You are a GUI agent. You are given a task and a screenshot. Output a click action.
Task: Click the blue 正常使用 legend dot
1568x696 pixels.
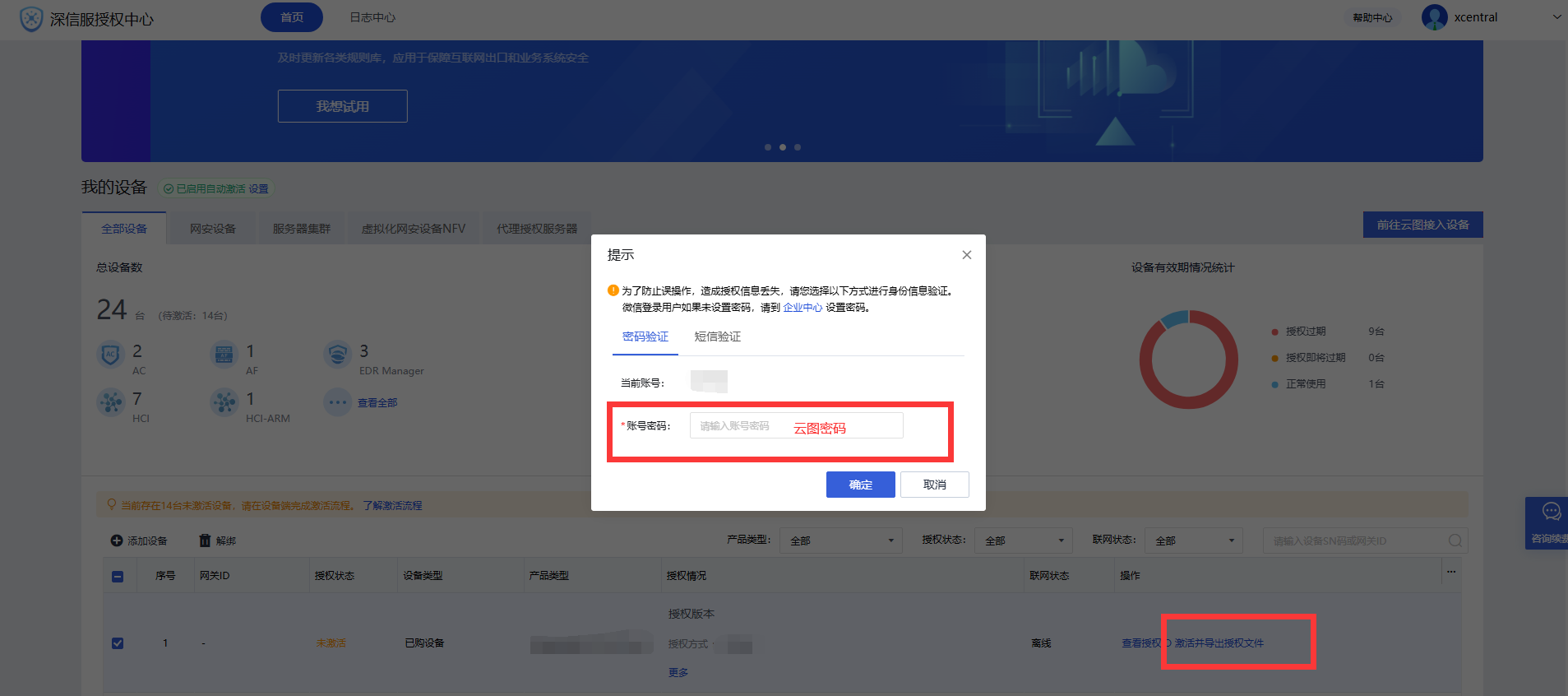[x=1274, y=384]
